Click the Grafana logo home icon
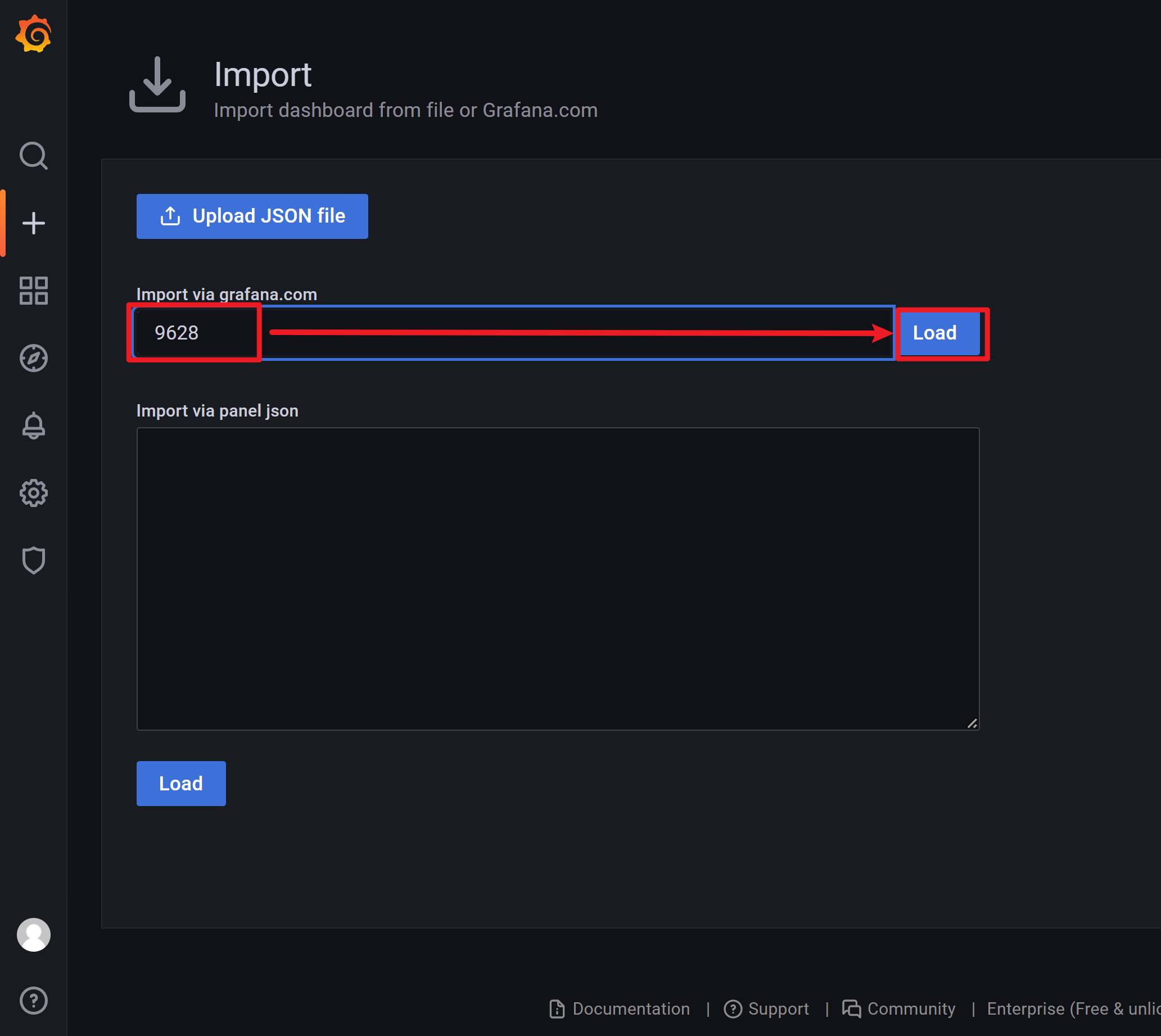 click(34, 34)
